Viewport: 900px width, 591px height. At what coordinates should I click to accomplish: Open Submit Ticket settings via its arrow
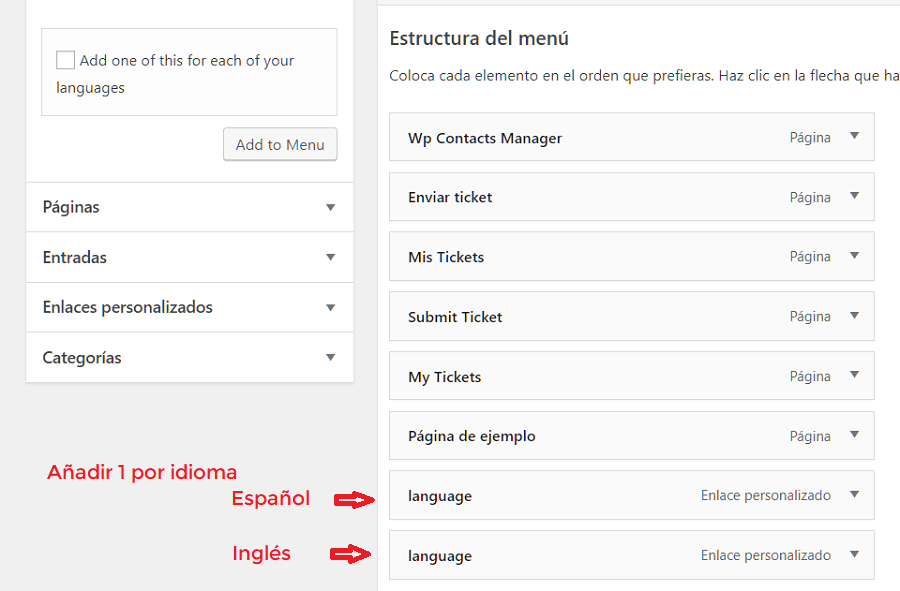pyautogui.click(x=854, y=316)
